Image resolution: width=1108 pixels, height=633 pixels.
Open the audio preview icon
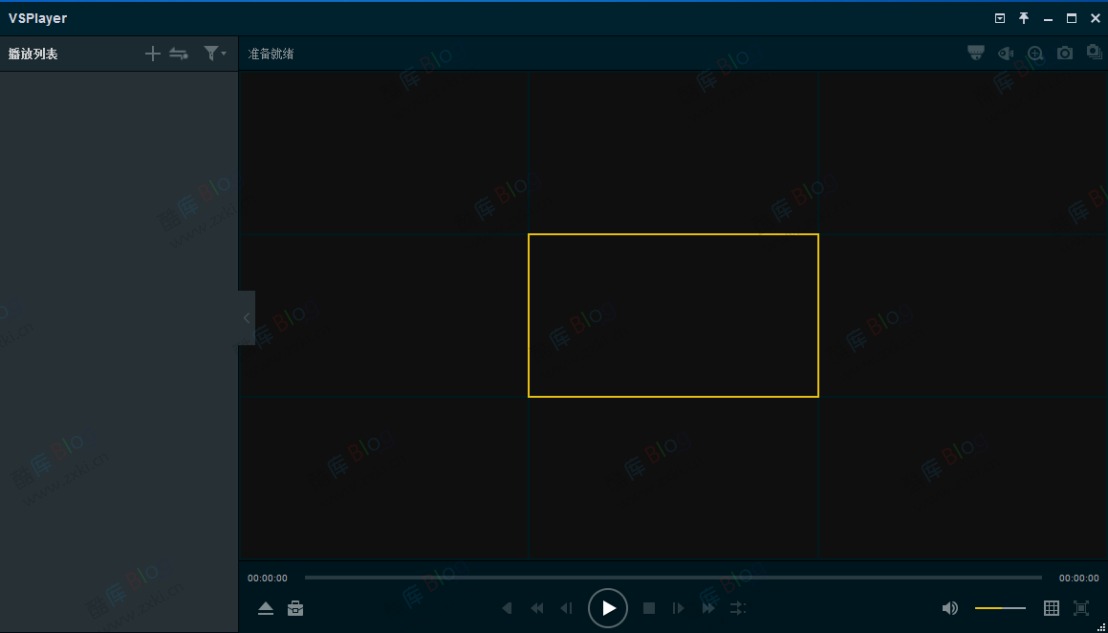1005,53
